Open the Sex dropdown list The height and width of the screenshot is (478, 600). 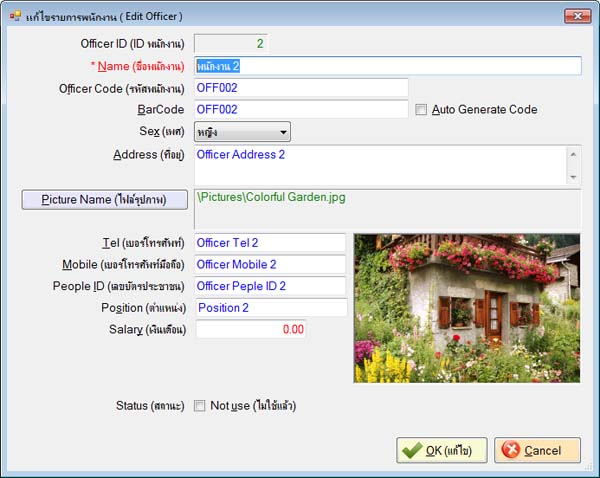tap(242, 132)
